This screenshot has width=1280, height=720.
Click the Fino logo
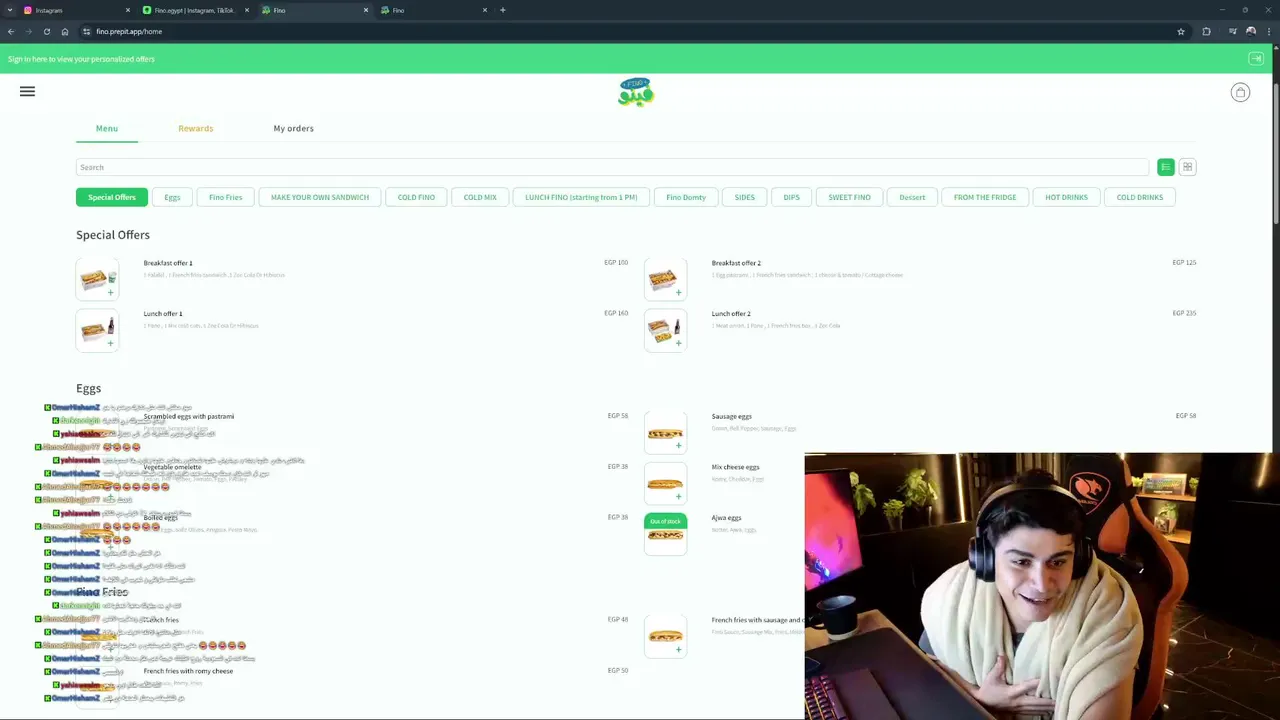coord(636,92)
